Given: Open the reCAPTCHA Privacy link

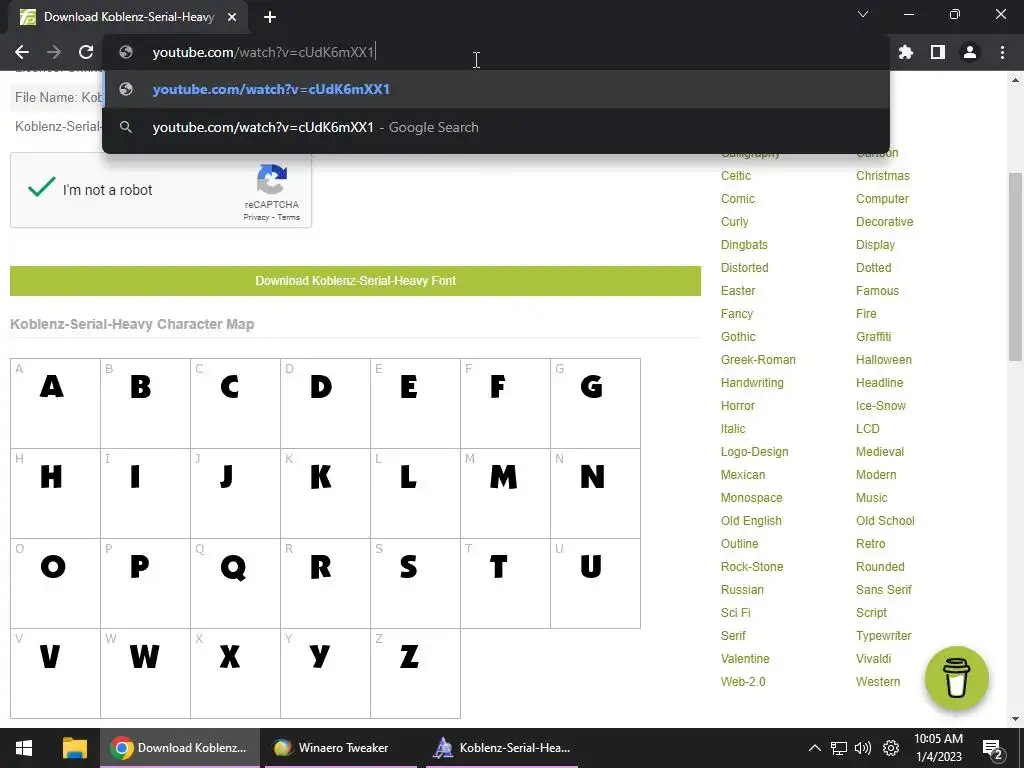Looking at the screenshot, I should [256, 217].
